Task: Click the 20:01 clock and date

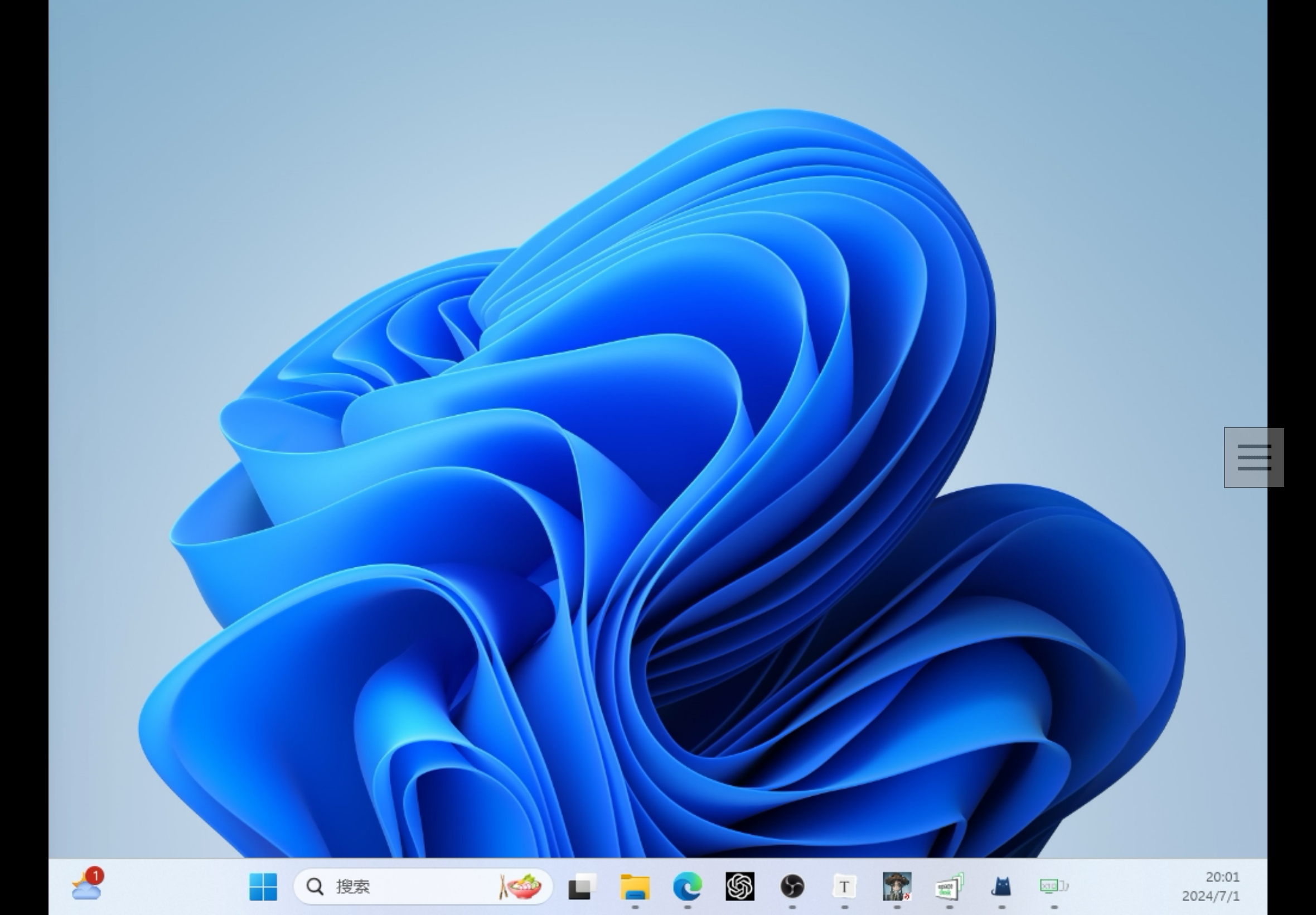Action: [1211, 887]
